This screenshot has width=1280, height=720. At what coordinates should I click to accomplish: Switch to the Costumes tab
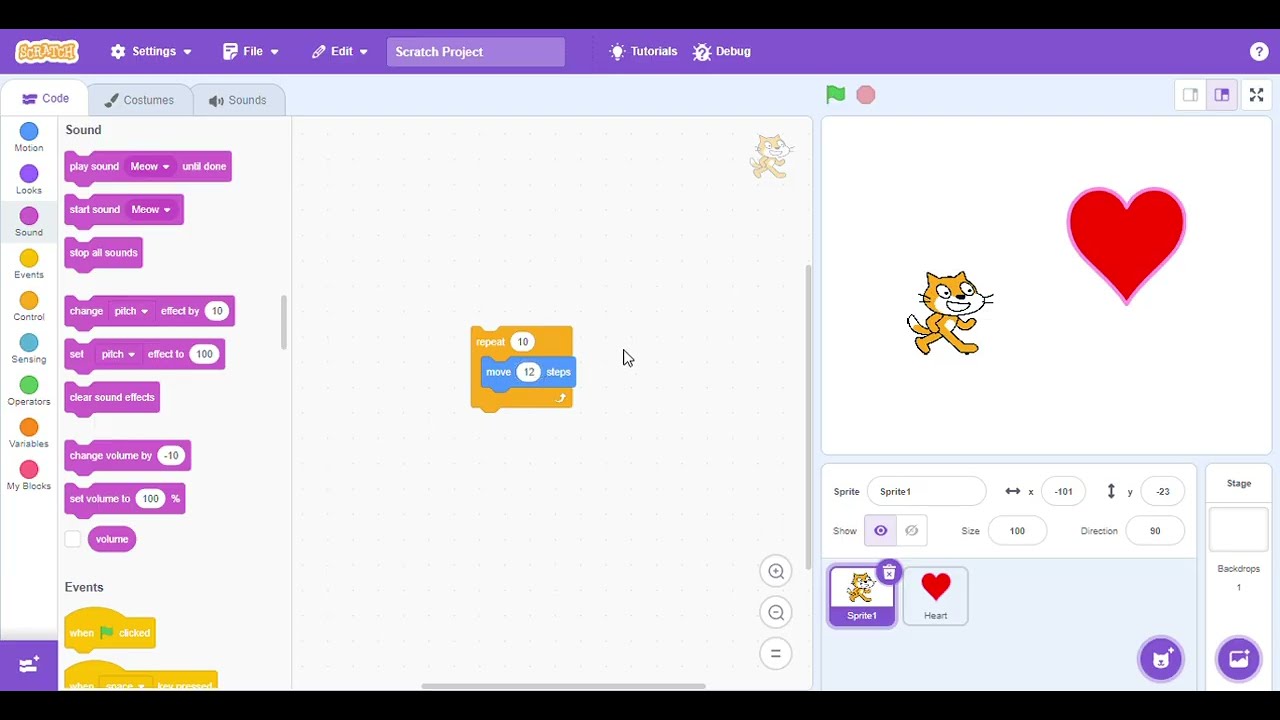[140, 100]
